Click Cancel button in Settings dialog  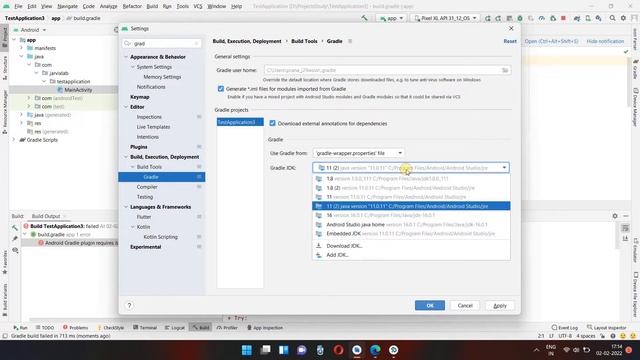465,305
